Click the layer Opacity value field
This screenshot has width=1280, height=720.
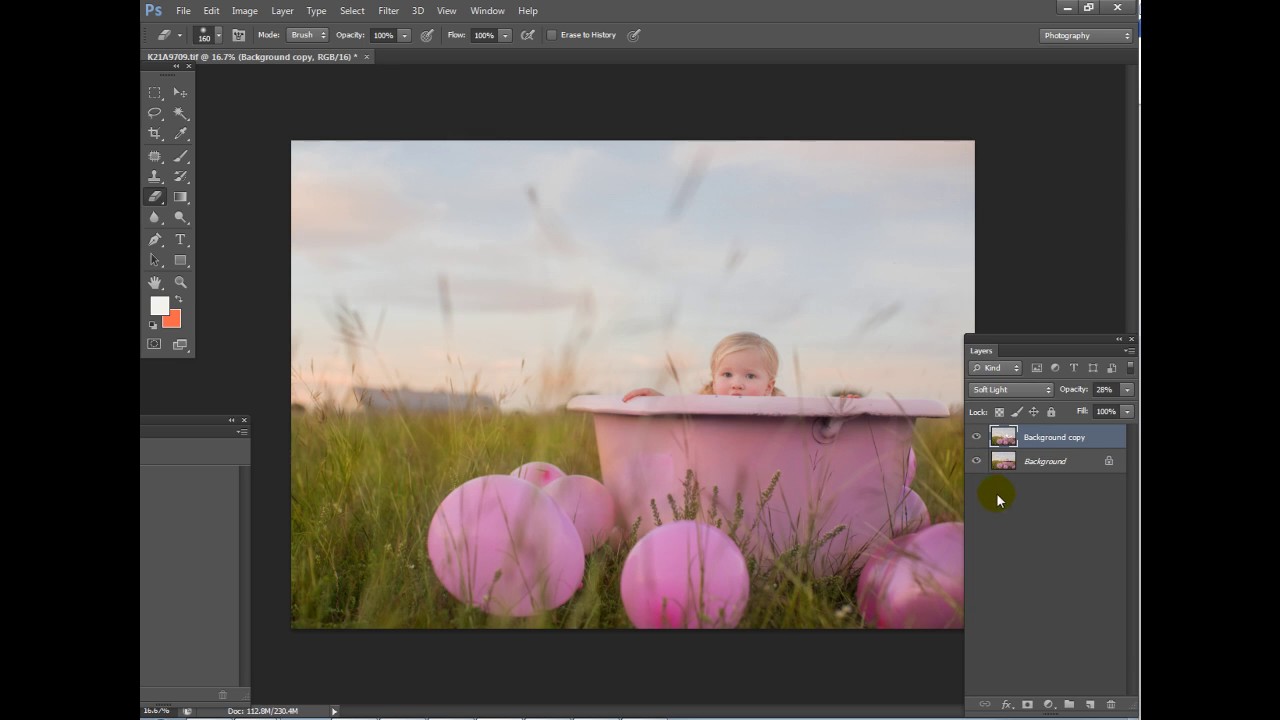pyautogui.click(x=1104, y=390)
